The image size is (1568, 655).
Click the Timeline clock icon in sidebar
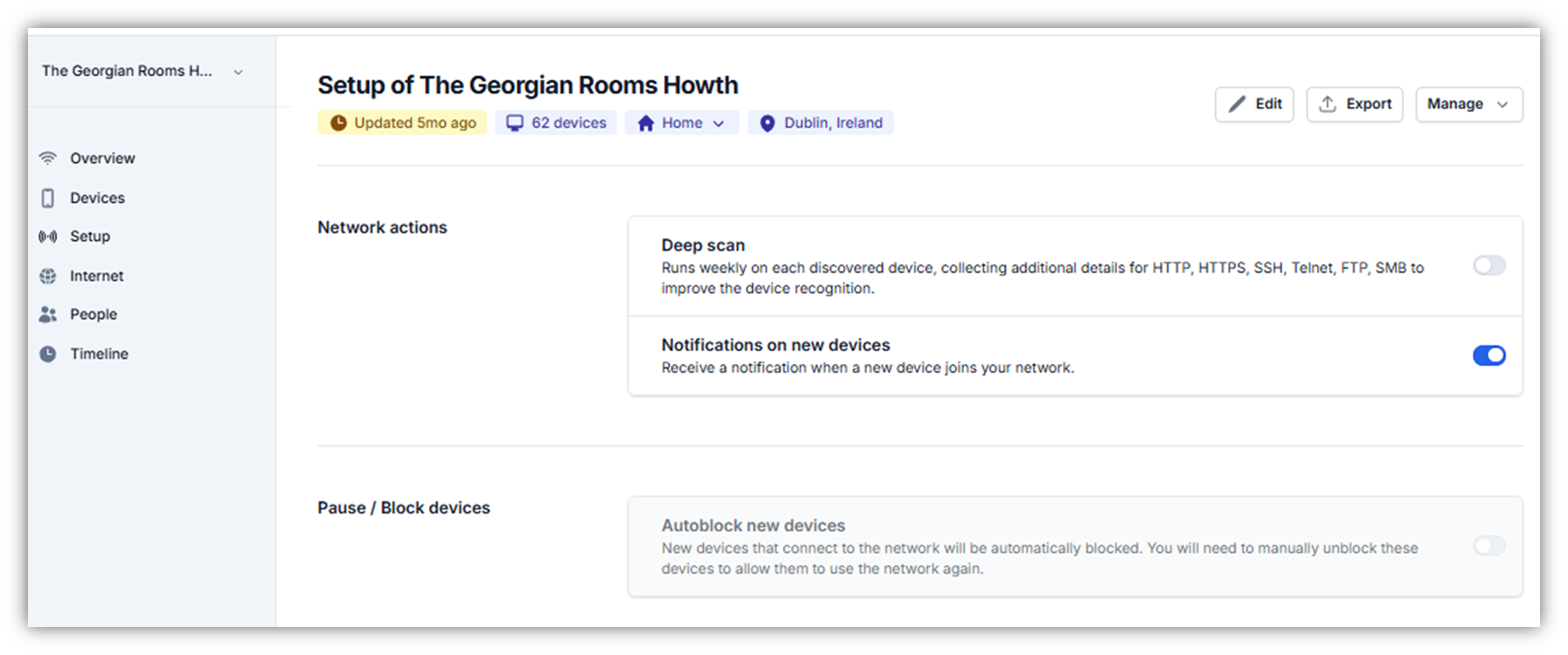48,353
